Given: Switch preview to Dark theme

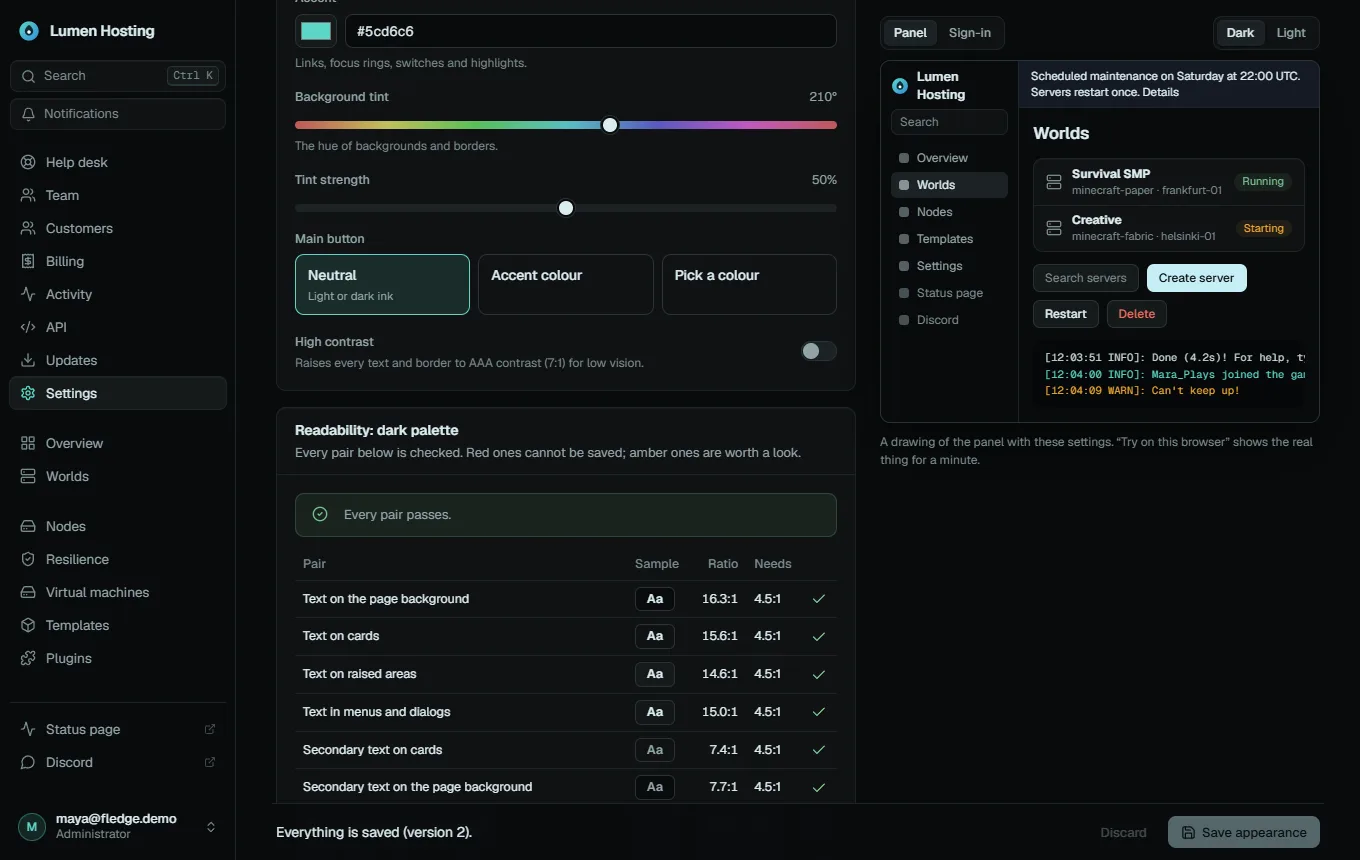Looking at the screenshot, I should tap(1240, 33).
